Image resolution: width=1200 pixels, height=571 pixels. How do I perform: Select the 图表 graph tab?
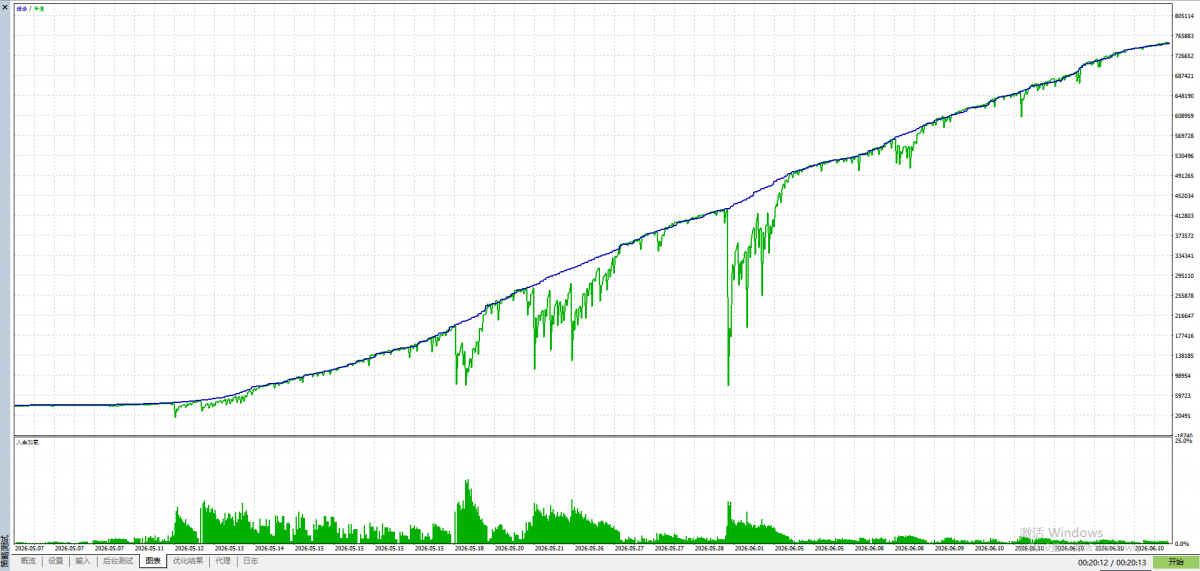click(x=153, y=561)
